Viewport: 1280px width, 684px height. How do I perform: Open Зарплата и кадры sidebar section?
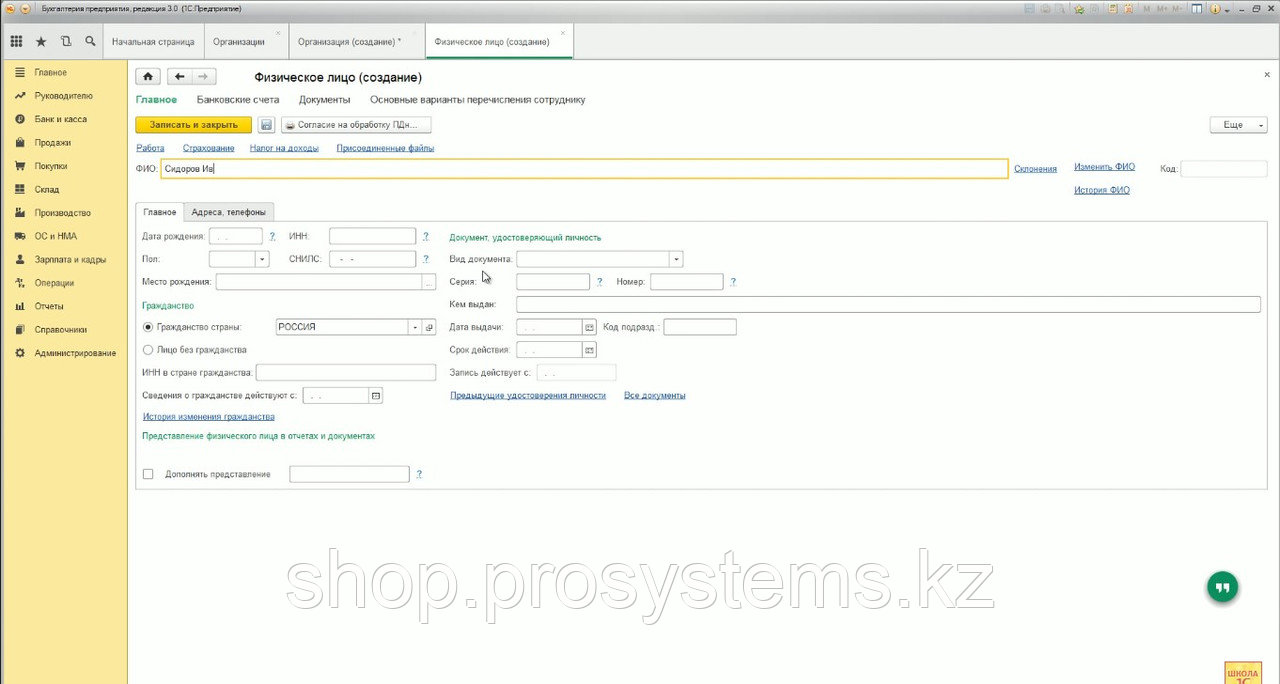(70, 259)
